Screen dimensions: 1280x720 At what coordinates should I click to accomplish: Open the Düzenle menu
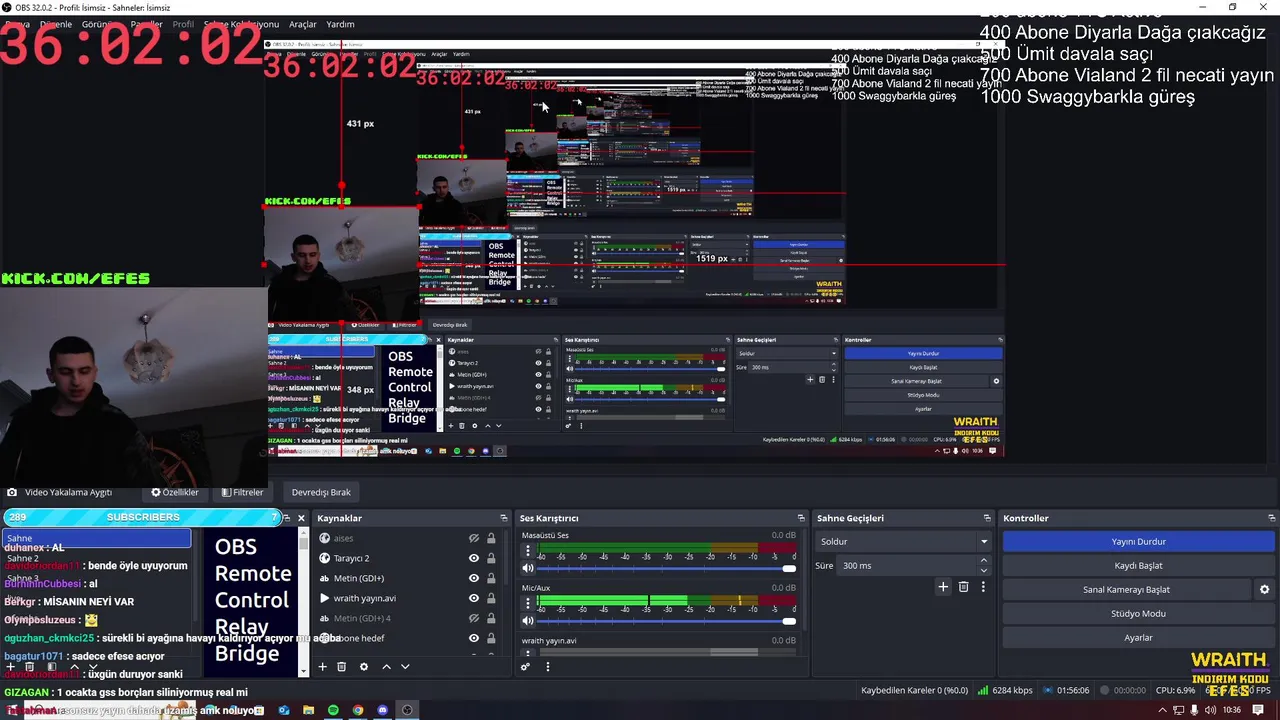coord(56,24)
